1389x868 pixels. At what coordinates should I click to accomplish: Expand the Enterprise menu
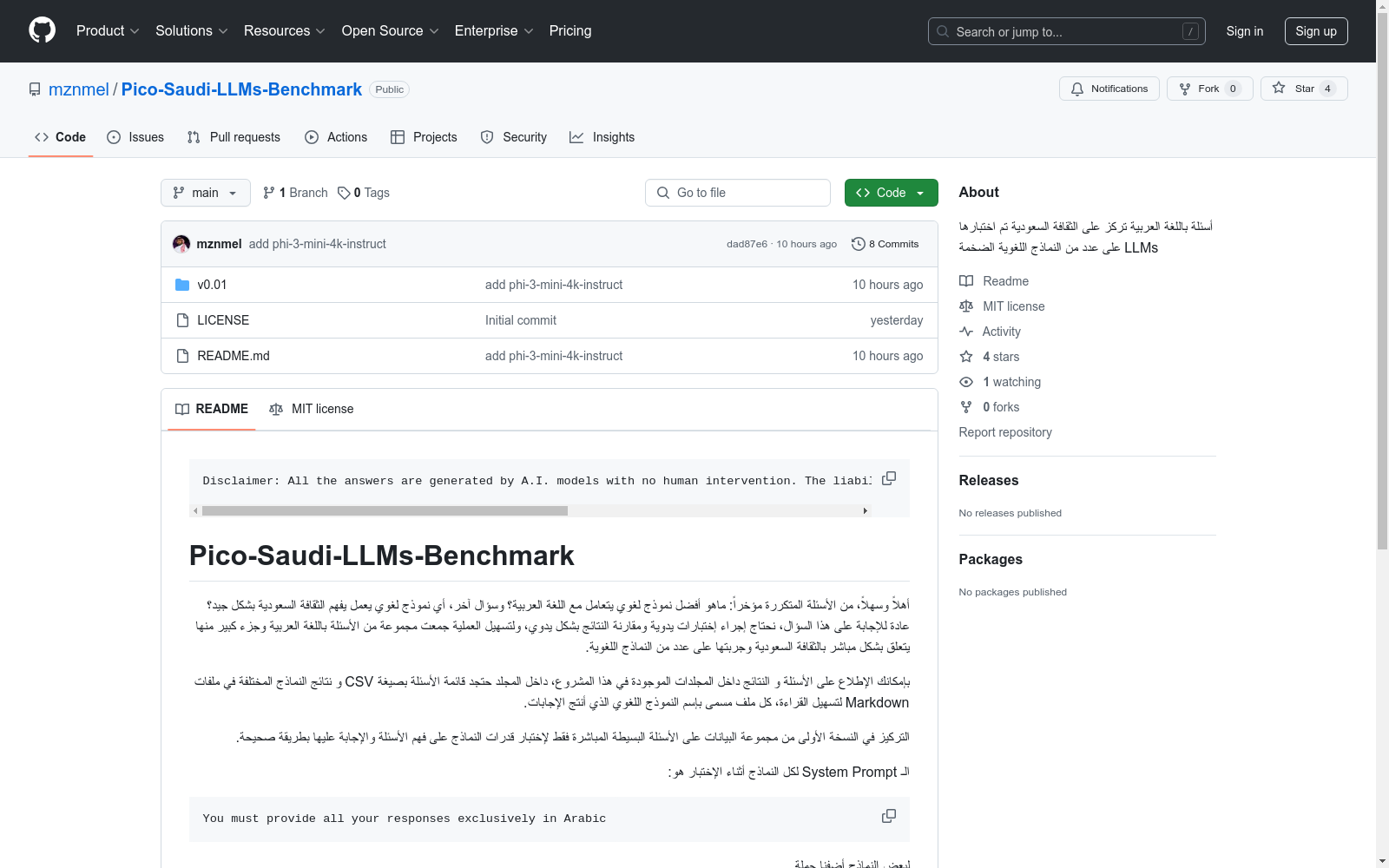tap(494, 30)
